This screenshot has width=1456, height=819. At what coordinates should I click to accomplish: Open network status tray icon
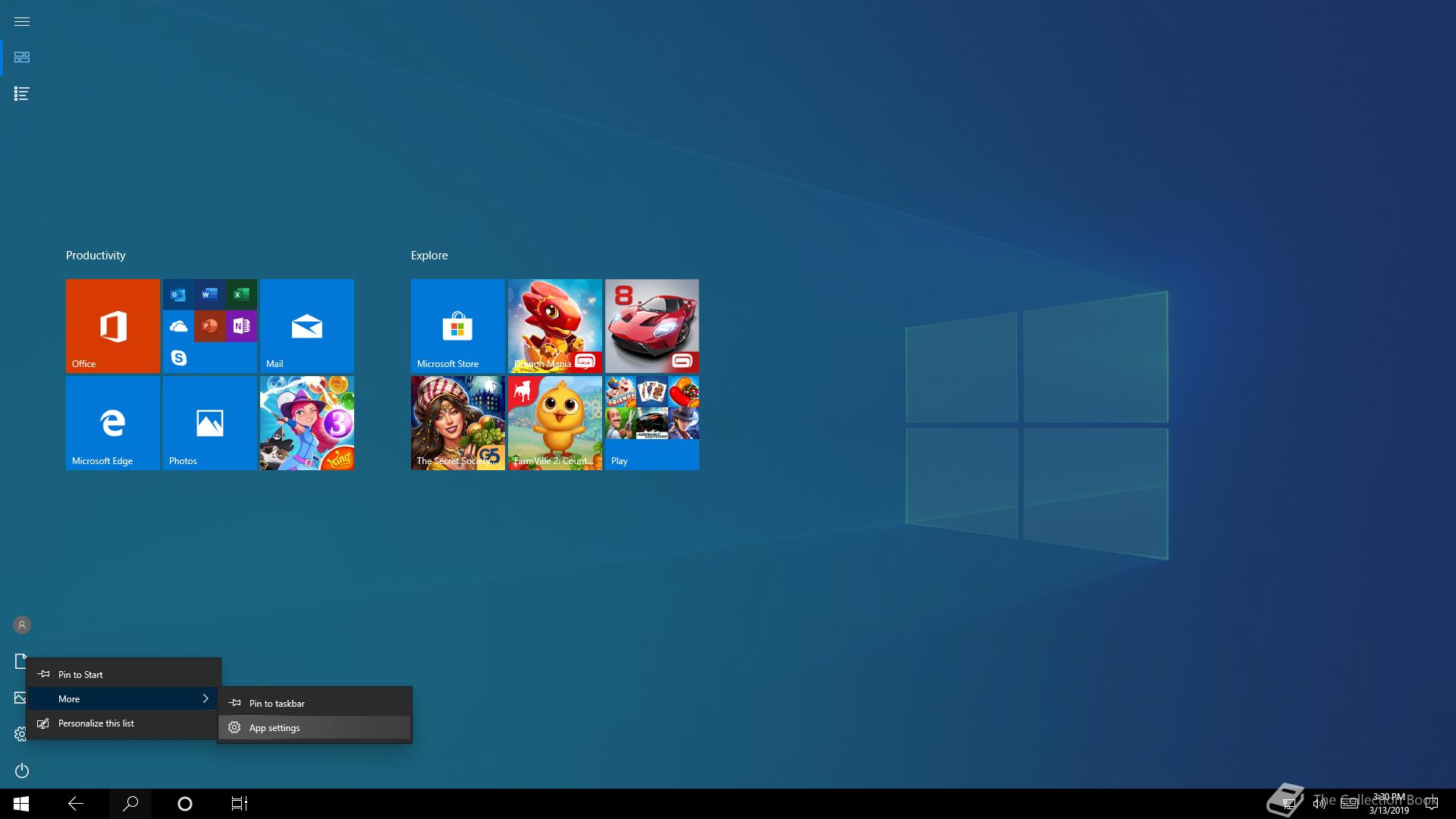pos(1288,804)
